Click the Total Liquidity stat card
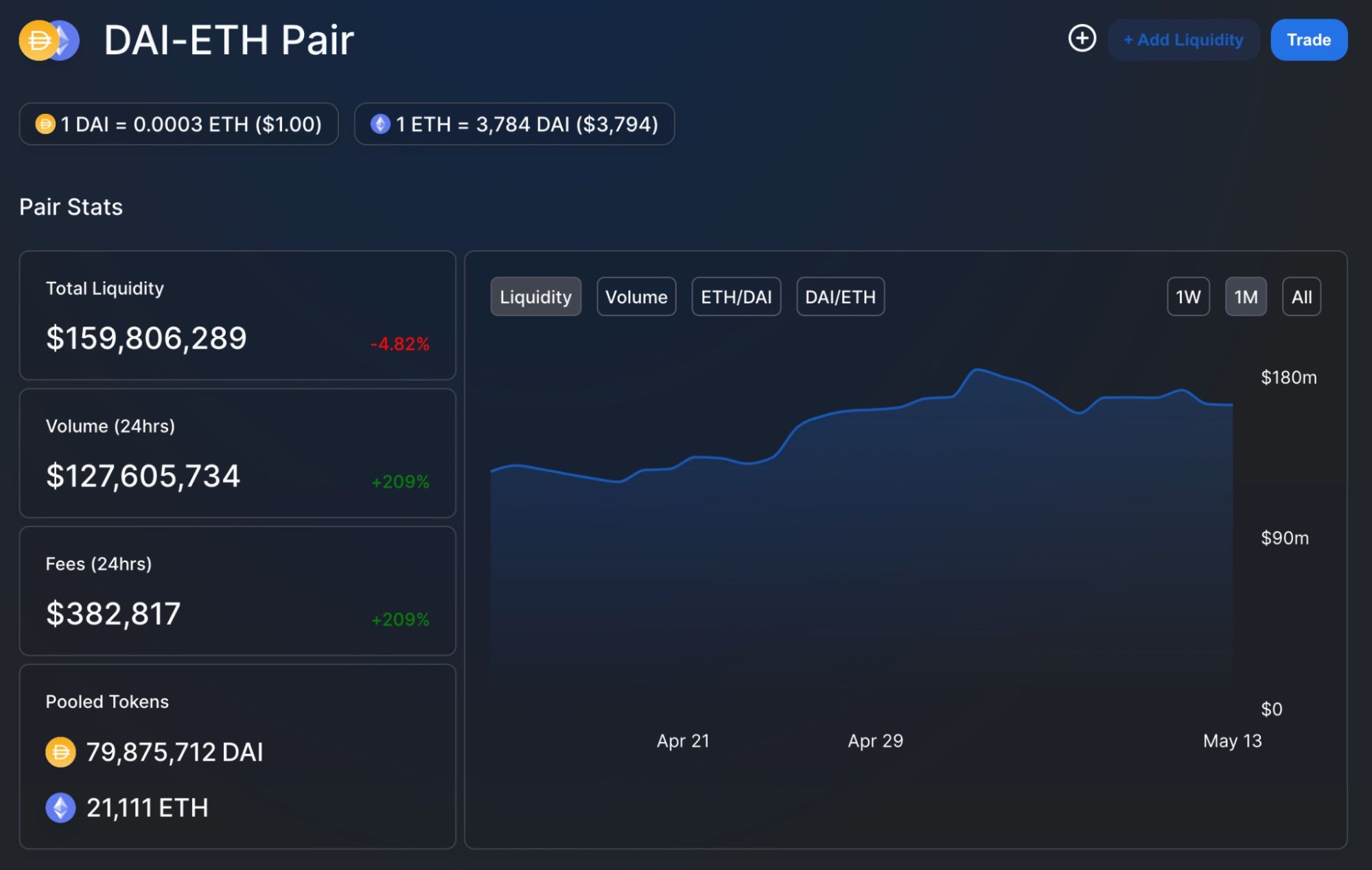The image size is (1372, 870). (237, 316)
